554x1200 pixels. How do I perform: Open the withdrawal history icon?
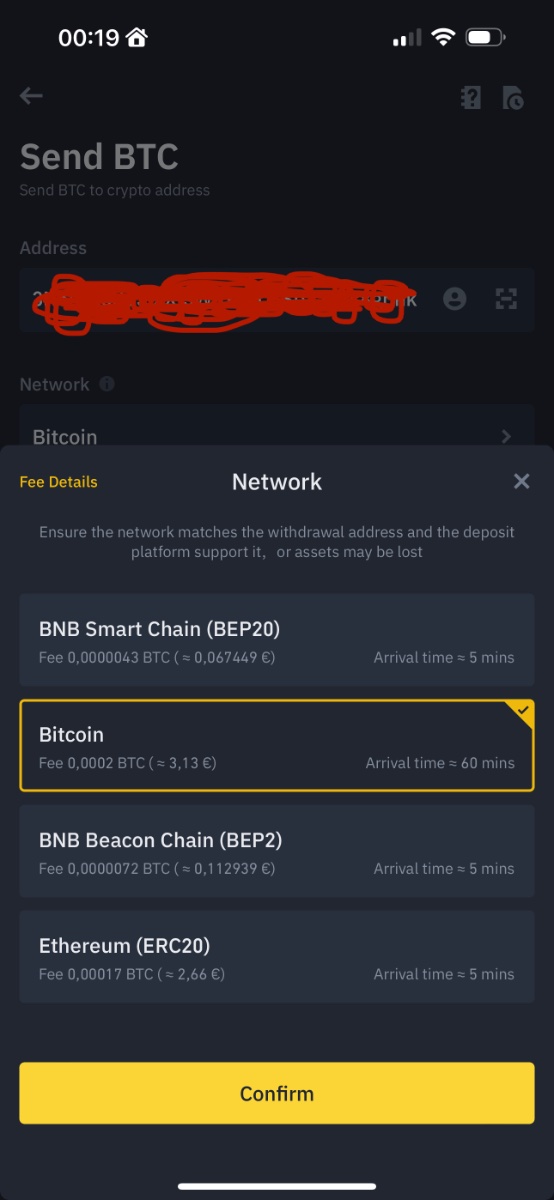pyautogui.click(x=512, y=97)
